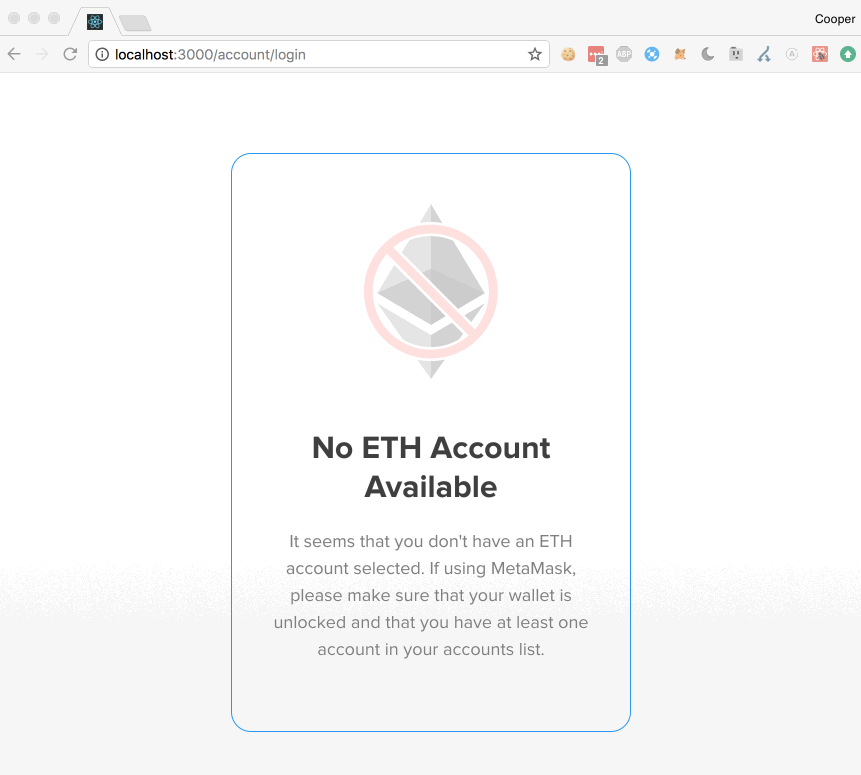Image resolution: width=861 pixels, height=775 pixels.
Task: Go back to the previous page
Action: (14, 54)
